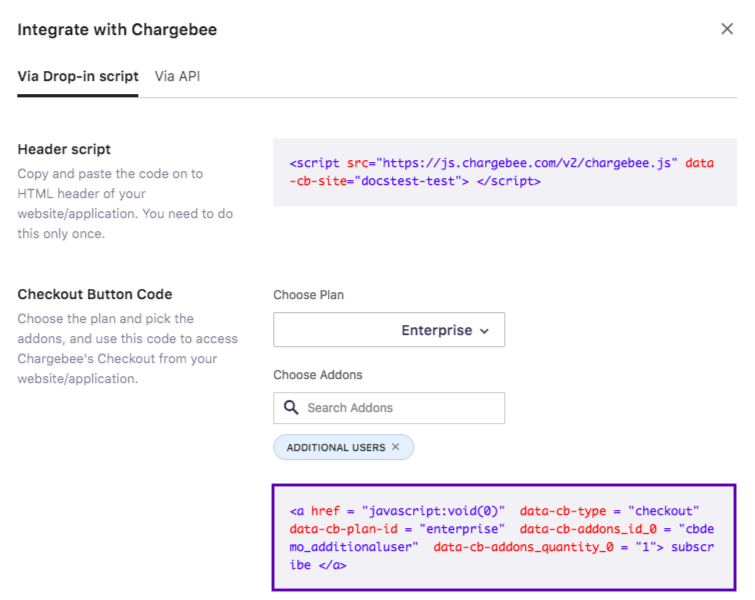Click the chevron next to Enterprise
The height and width of the screenshot is (600, 755).
pos(485,331)
